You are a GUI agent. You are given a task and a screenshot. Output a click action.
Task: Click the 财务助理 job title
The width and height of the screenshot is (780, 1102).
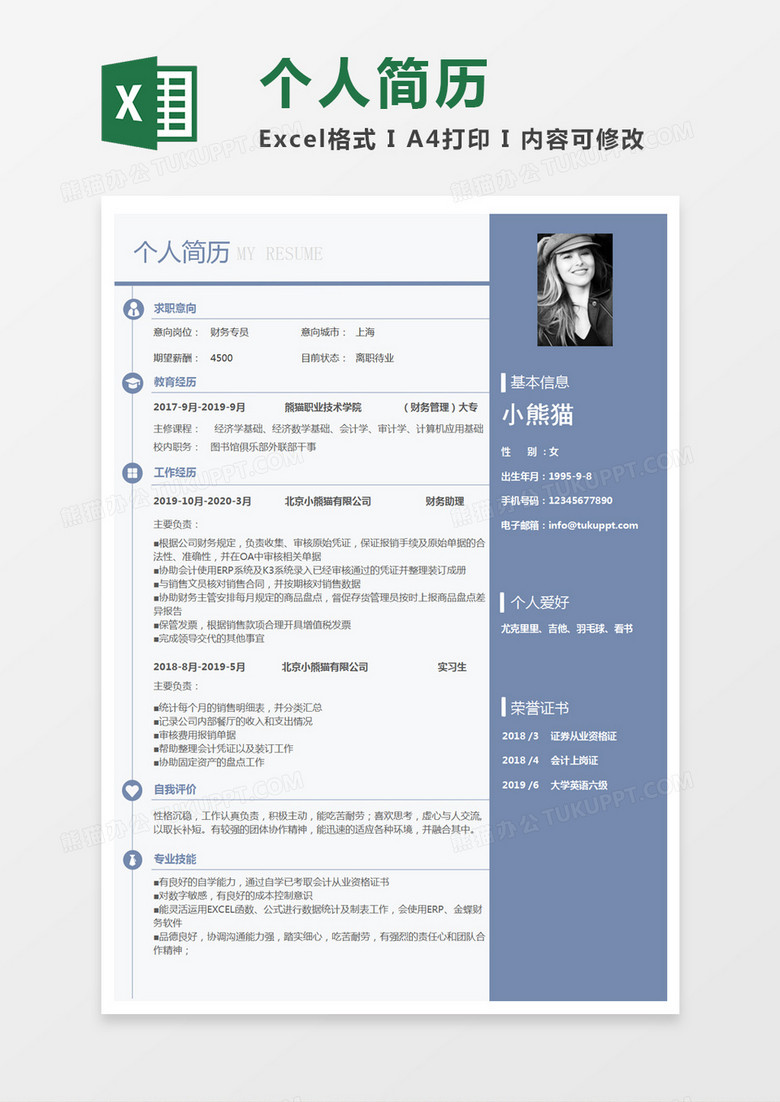pyautogui.click(x=445, y=502)
